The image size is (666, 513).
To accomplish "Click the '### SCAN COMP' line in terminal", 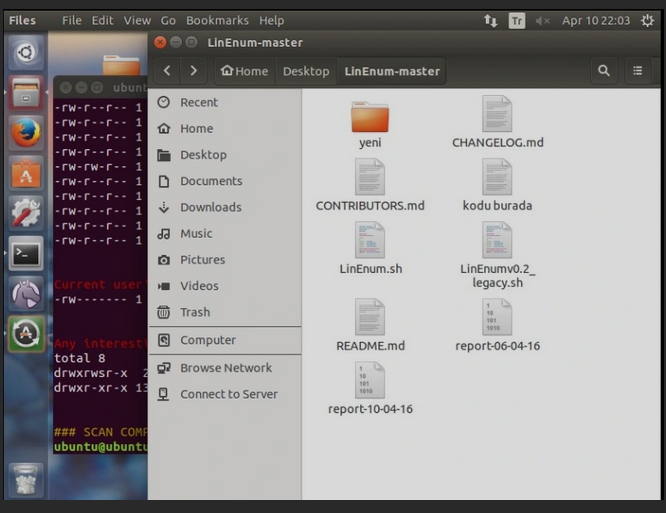I will [x=101, y=432].
